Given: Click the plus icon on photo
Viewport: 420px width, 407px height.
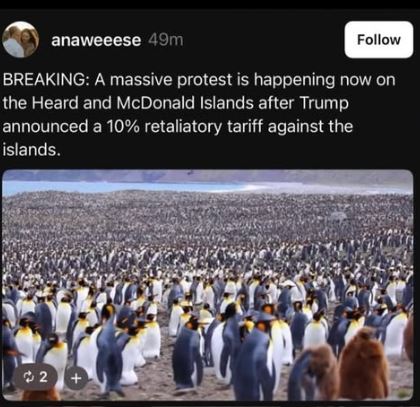Looking at the screenshot, I should pos(76,378).
